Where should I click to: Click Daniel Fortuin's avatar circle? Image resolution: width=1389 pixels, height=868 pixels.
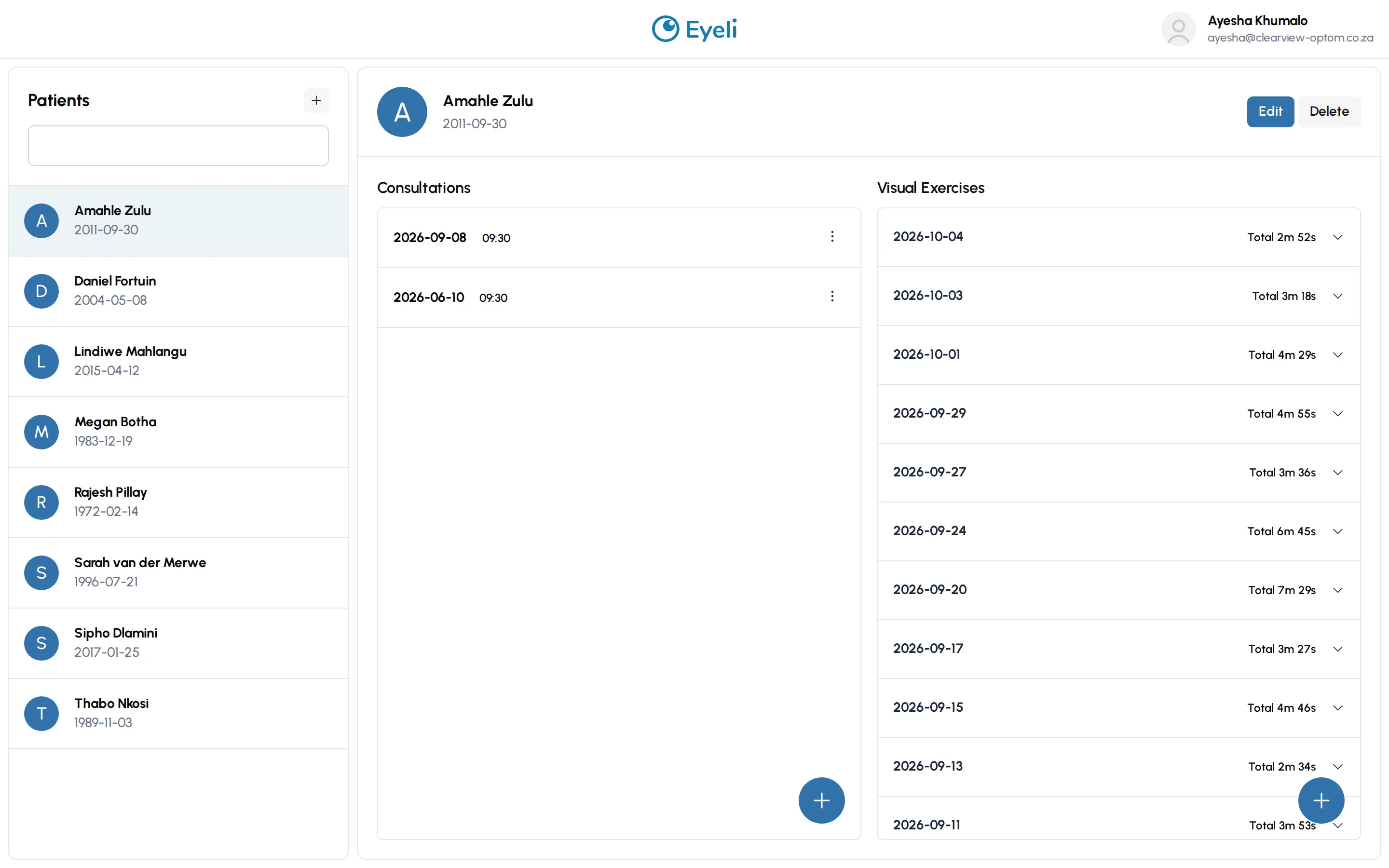pos(41,291)
